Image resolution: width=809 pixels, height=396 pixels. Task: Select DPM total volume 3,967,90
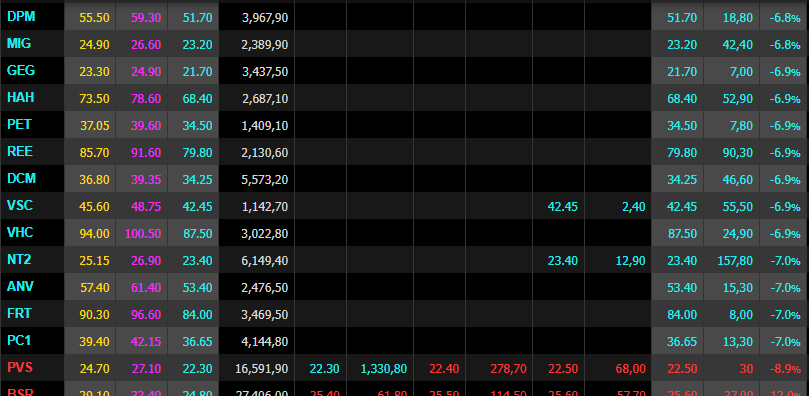pos(265,18)
